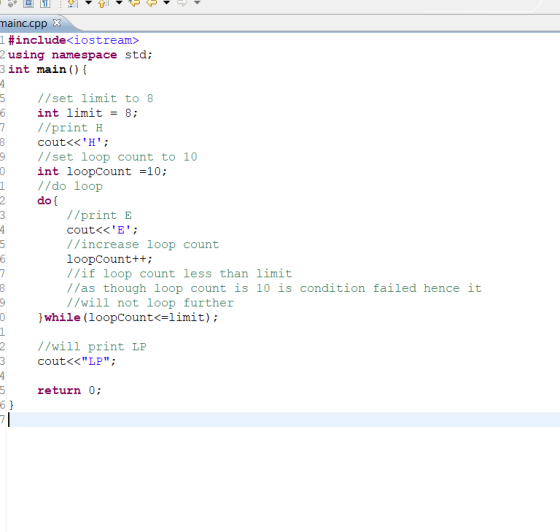
Task: Click 'int loopCount =10;' statement
Action: click(x=102, y=171)
